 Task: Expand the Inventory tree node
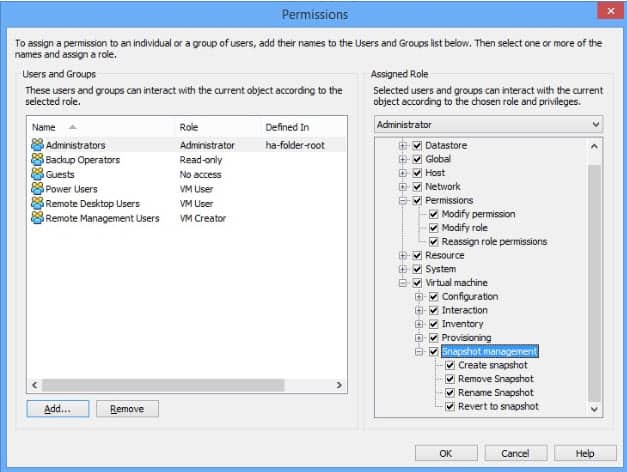click(419, 324)
